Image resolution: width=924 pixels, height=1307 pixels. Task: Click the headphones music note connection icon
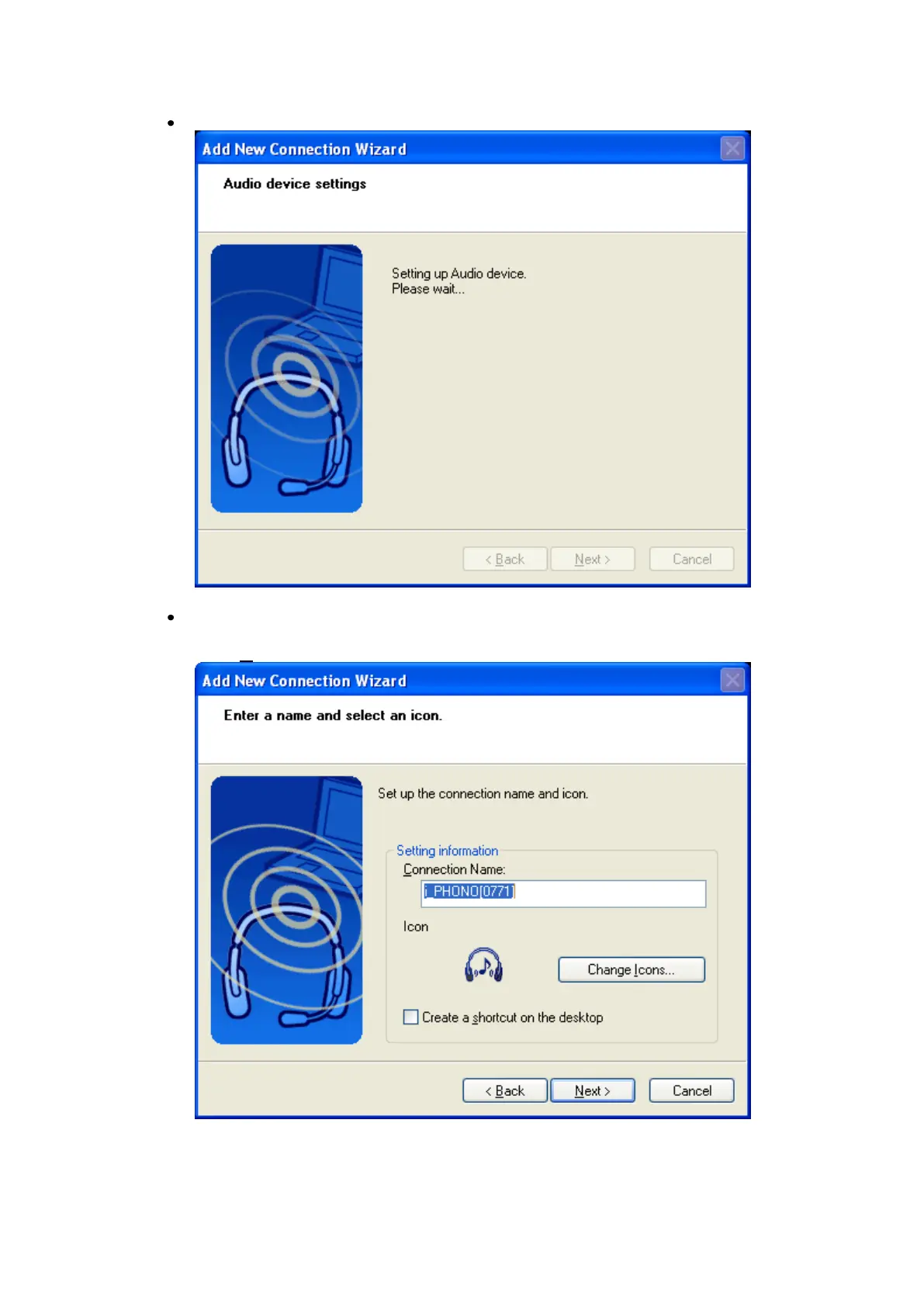click(x=483, y=966)
